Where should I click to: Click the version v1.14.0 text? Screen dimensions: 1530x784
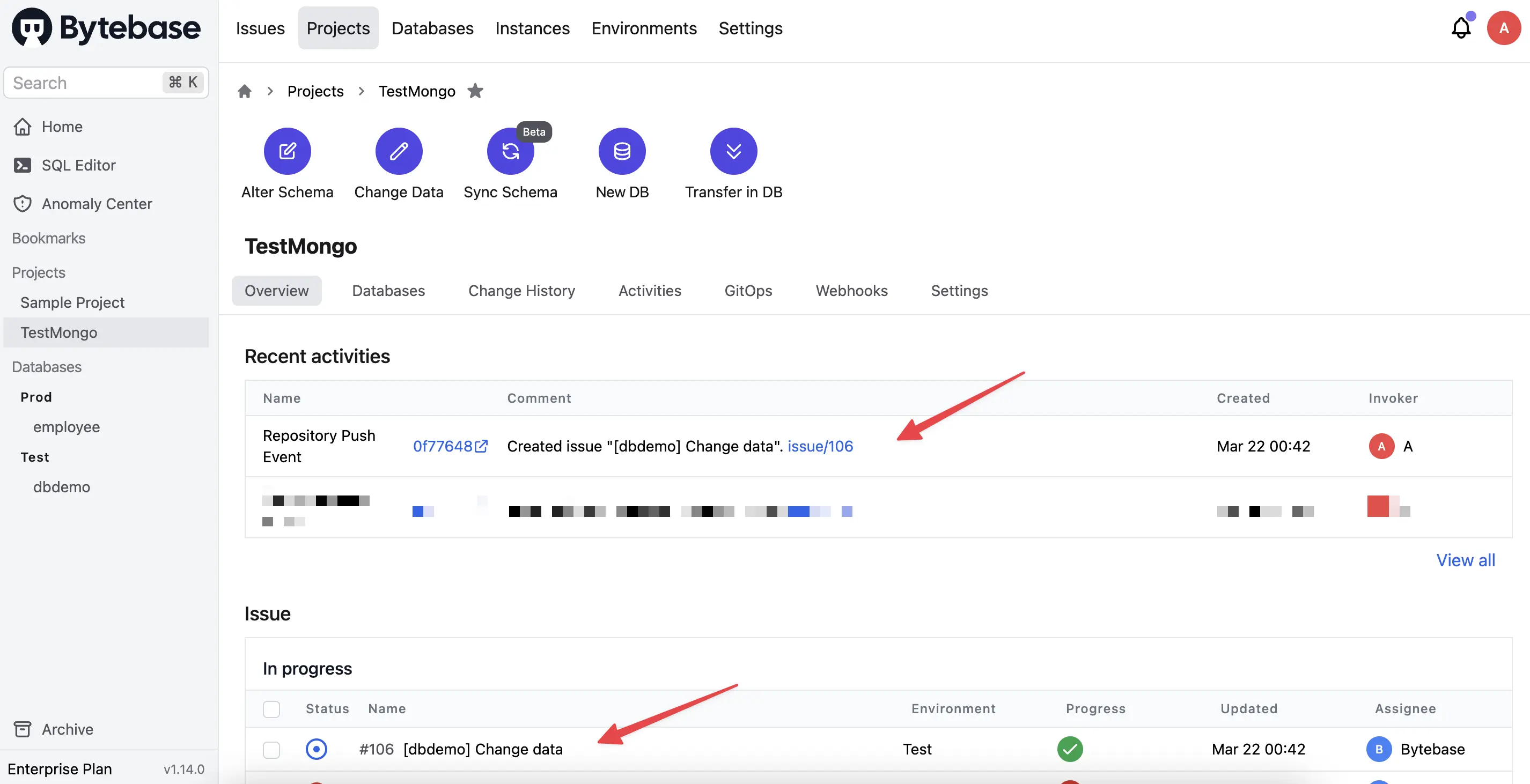pos(184,769)
